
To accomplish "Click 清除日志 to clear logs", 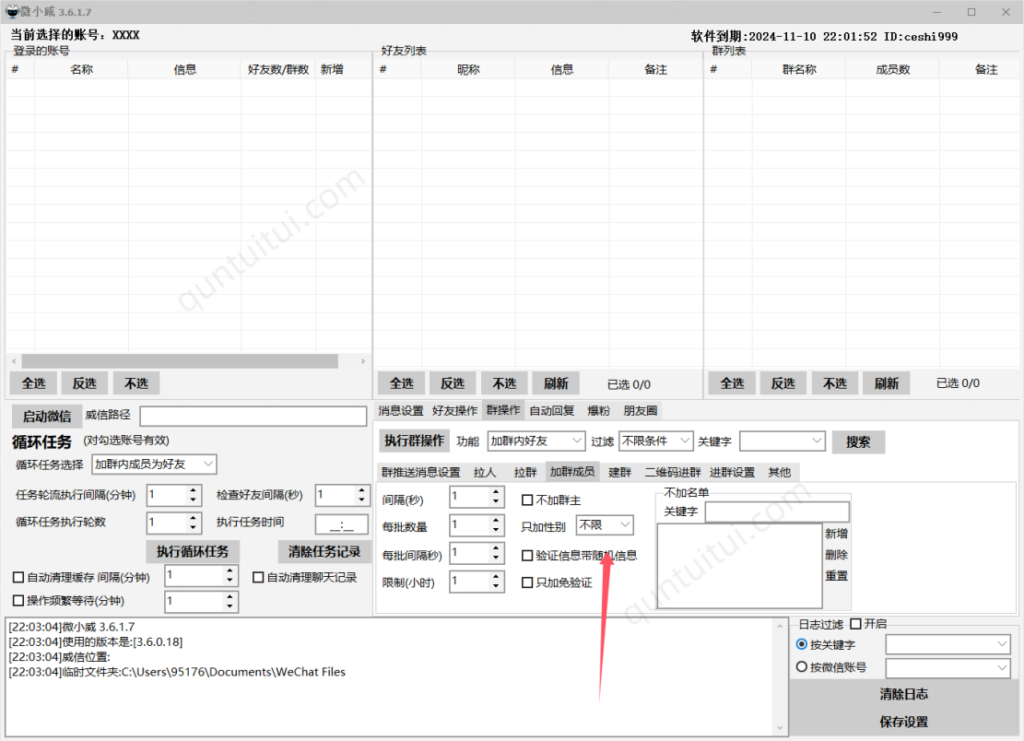I will point(903,693).
